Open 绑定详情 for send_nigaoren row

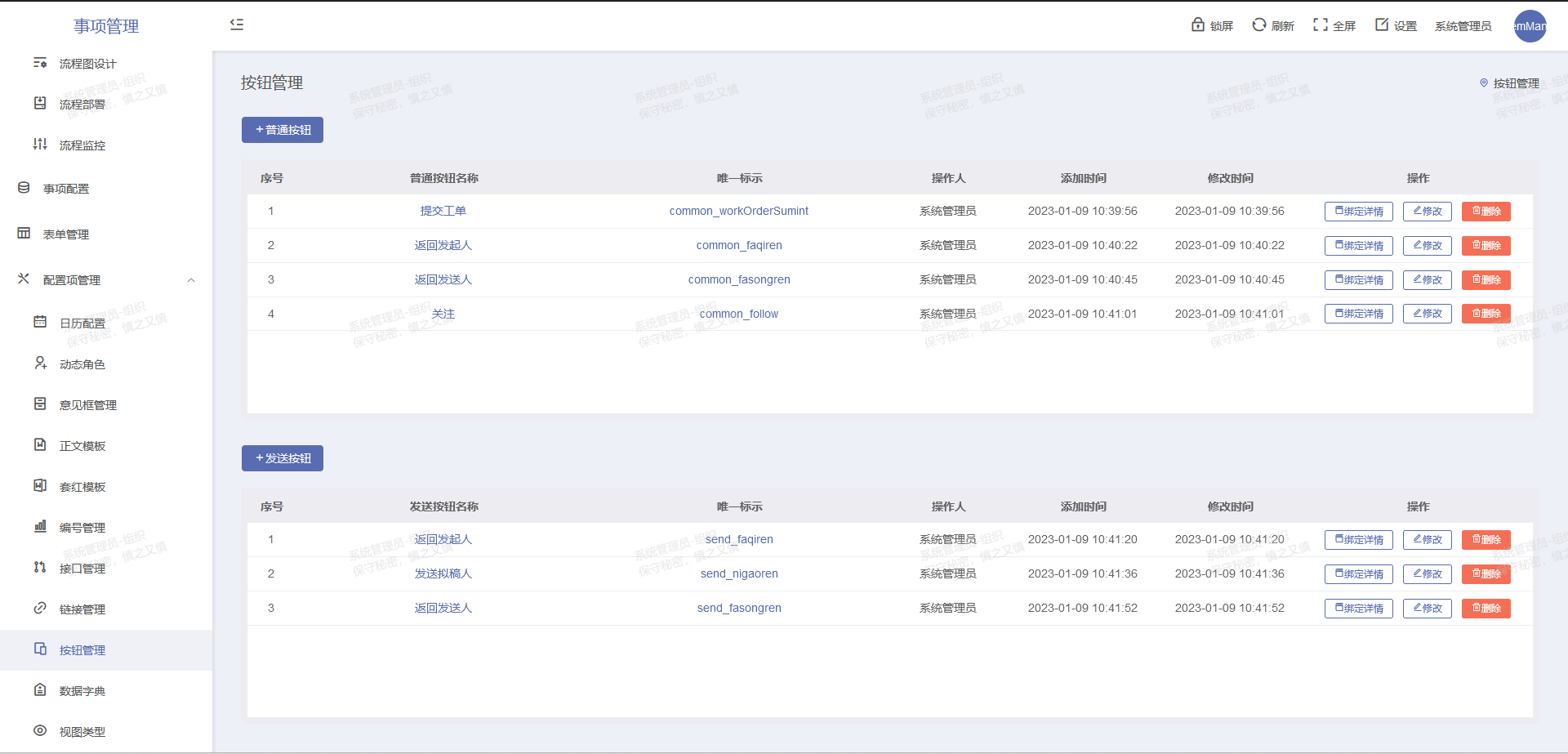tap(1358, 574)
